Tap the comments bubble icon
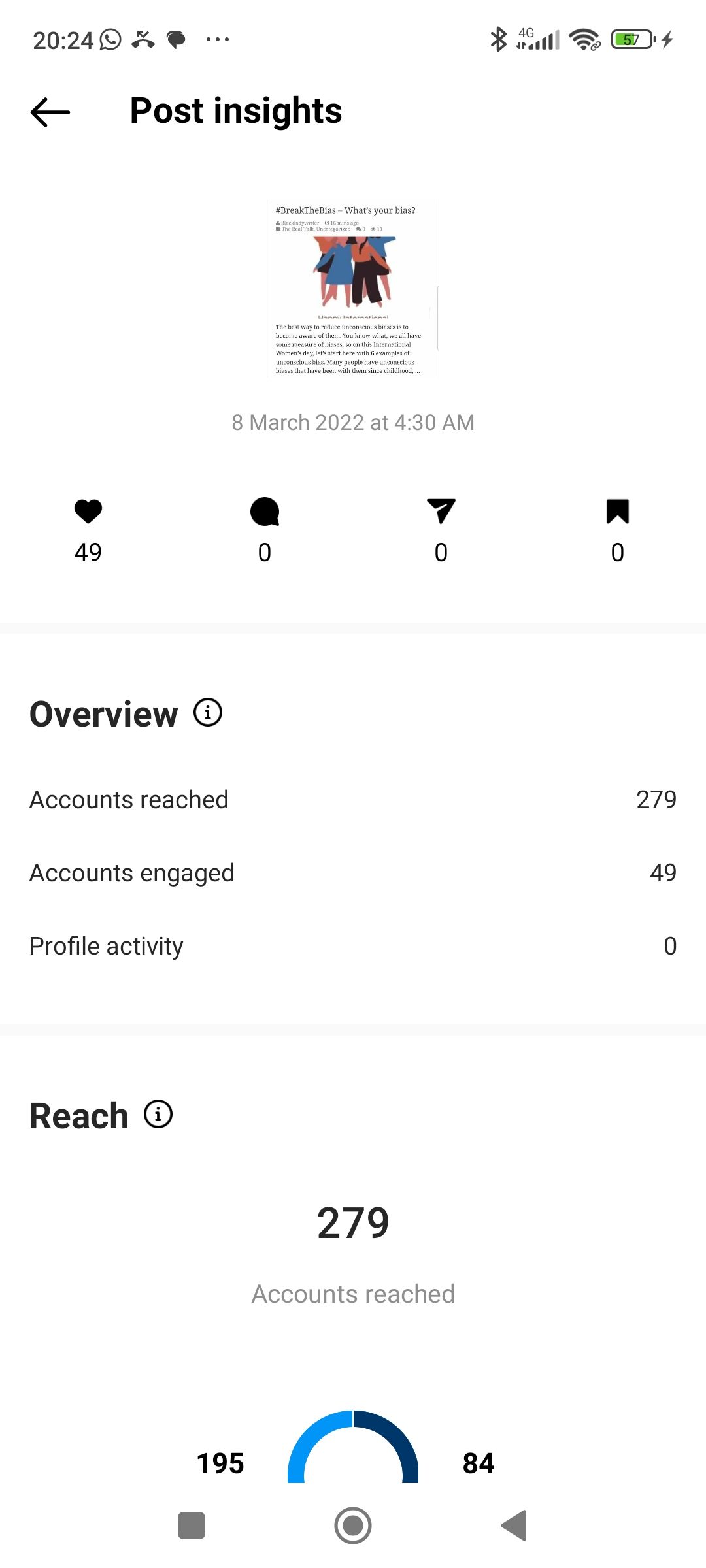 [265, 511]
